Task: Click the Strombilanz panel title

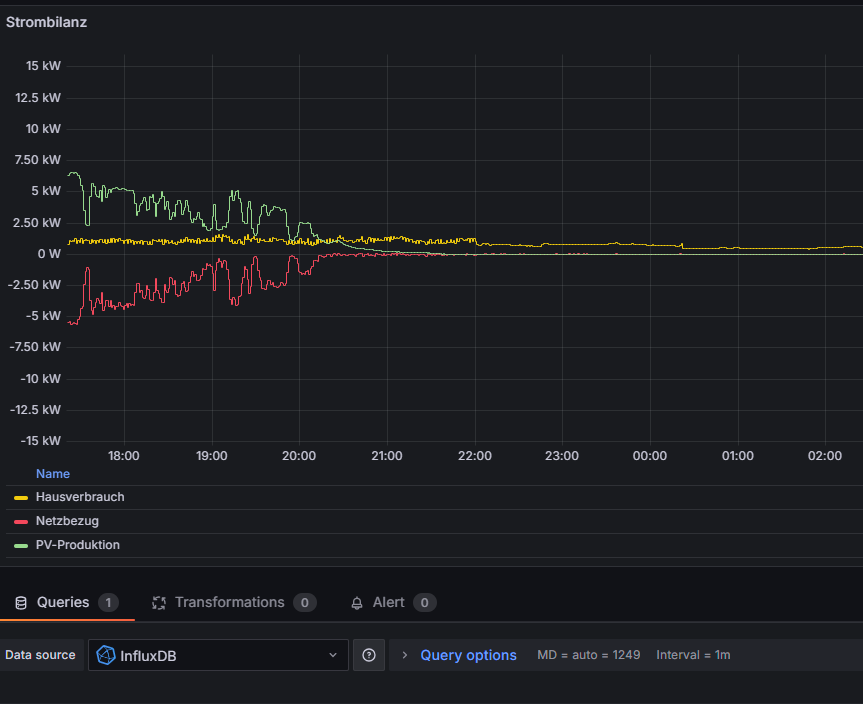Action: 46,22
